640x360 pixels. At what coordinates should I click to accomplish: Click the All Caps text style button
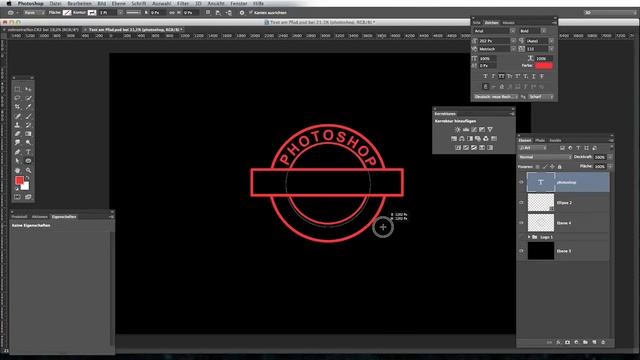click(501, 76)
